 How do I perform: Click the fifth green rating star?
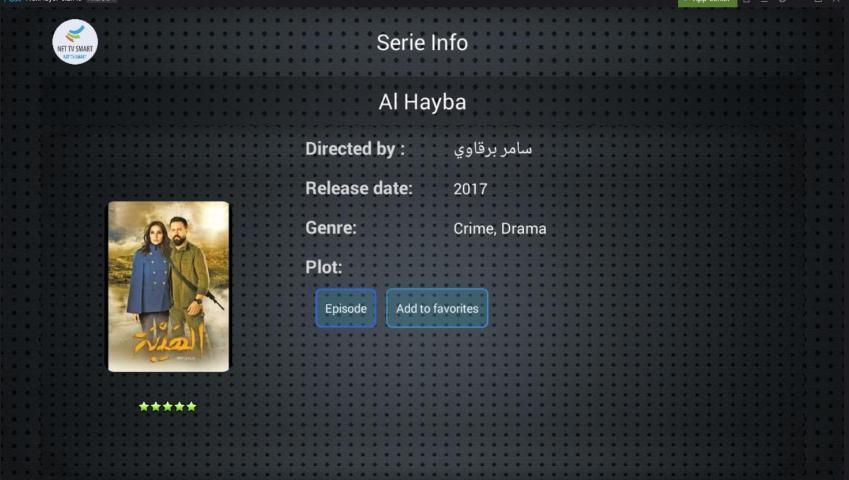(191, 406)
